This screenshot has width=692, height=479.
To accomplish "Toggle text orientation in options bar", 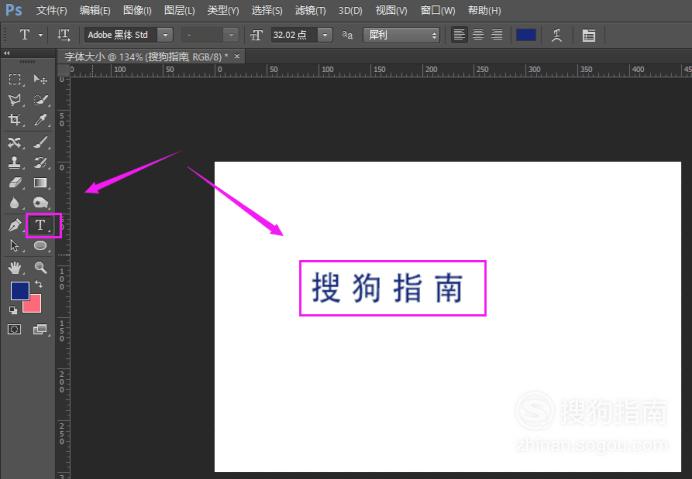I will click(x=64, y=35).
